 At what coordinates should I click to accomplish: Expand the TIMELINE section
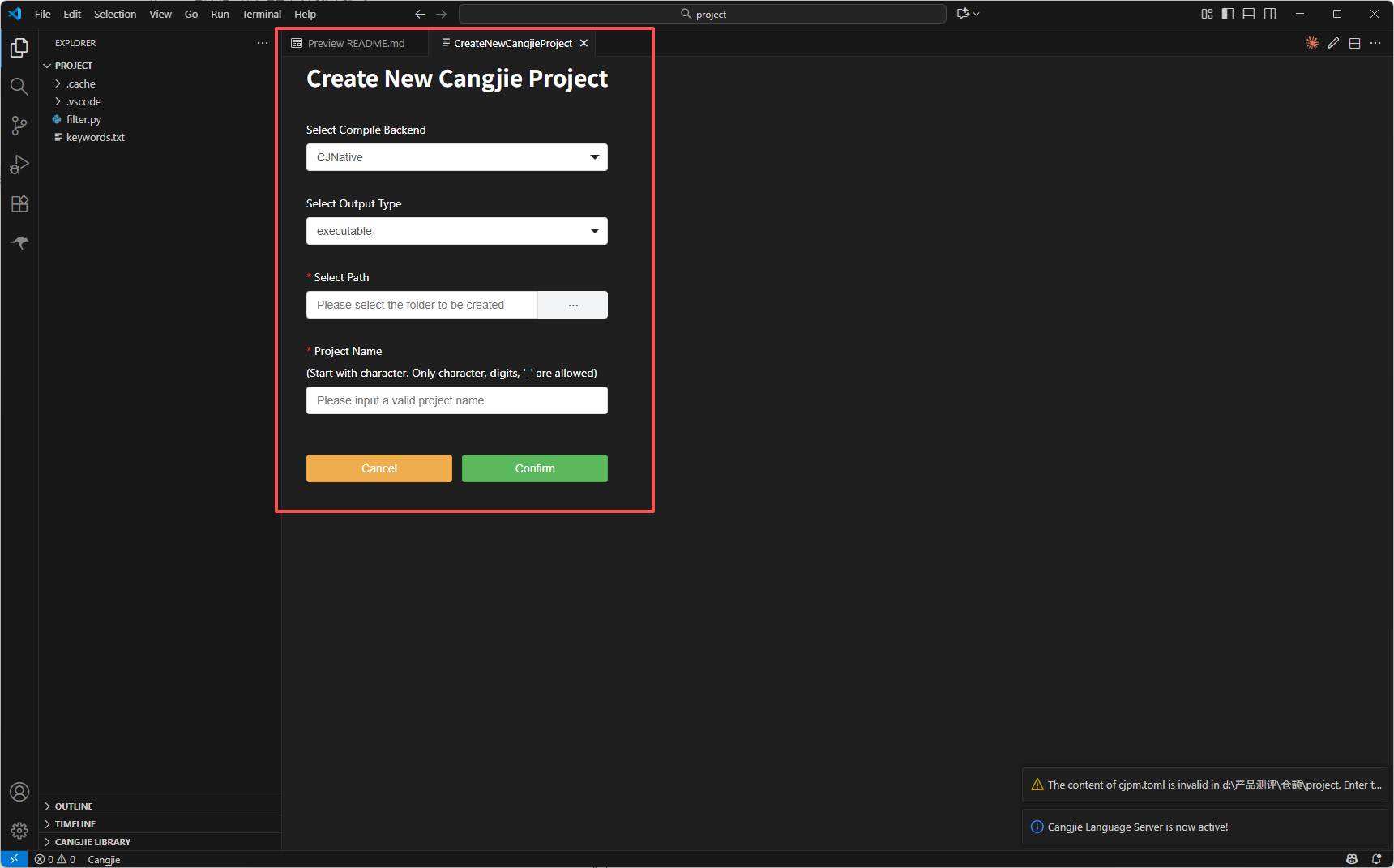[x=160, y=824]
